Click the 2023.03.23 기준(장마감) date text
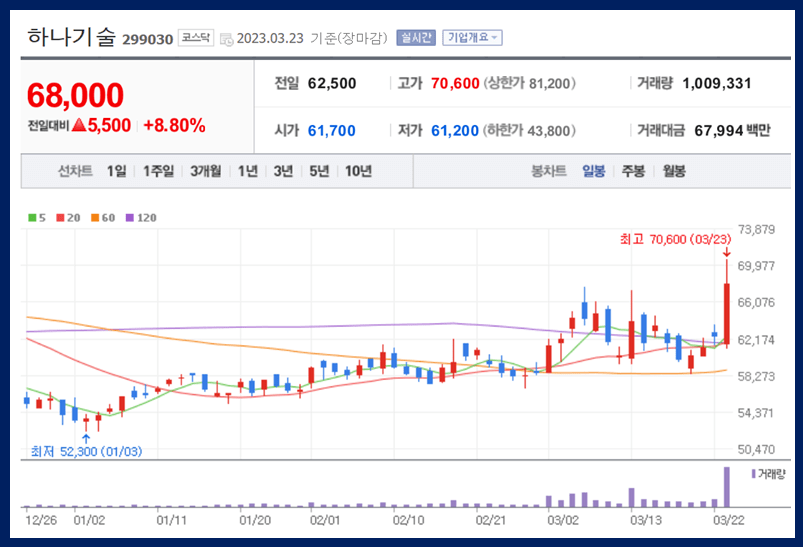This screenshot has width=803, height=547. (x=312, y=38)
